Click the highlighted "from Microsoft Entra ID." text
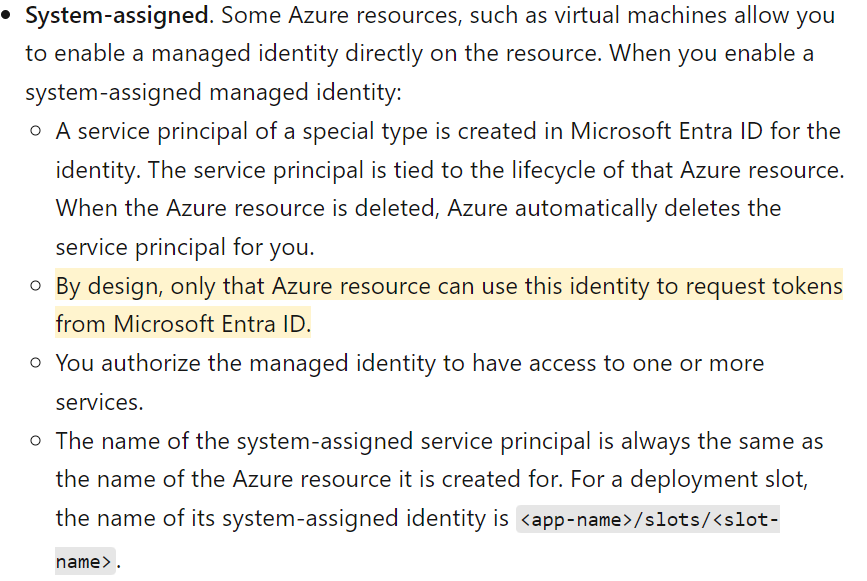Image resolution: width=867 pixels, height=581 pixels. pyautogui.click(x=183, y=324)
